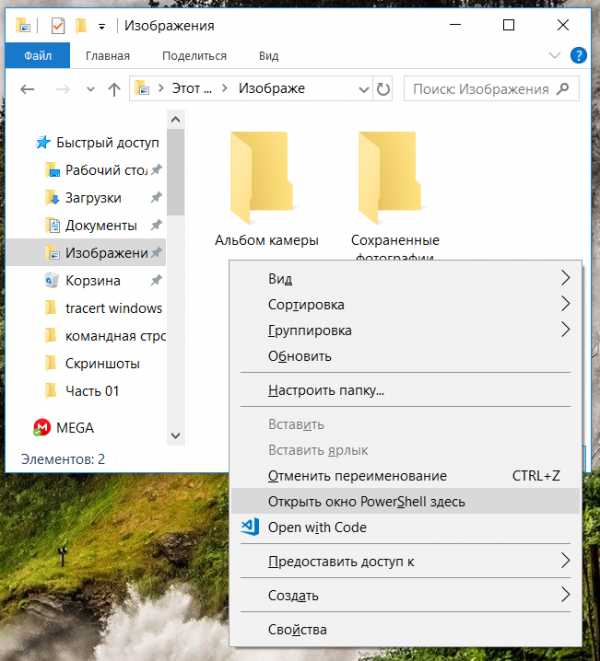Choose Свойства from the context menu

coord(297,629)
